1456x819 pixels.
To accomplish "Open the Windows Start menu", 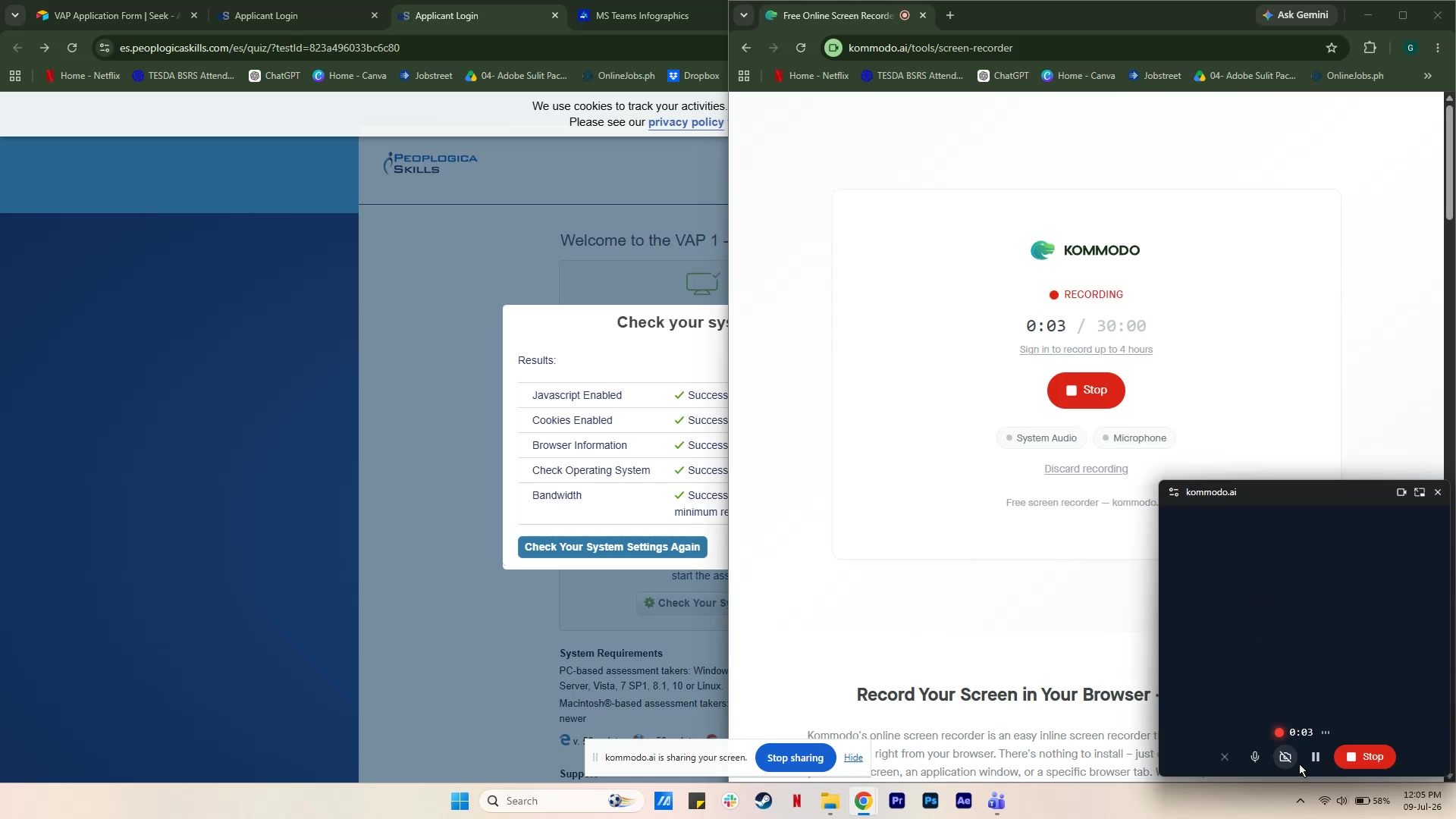I will point(460,801).
